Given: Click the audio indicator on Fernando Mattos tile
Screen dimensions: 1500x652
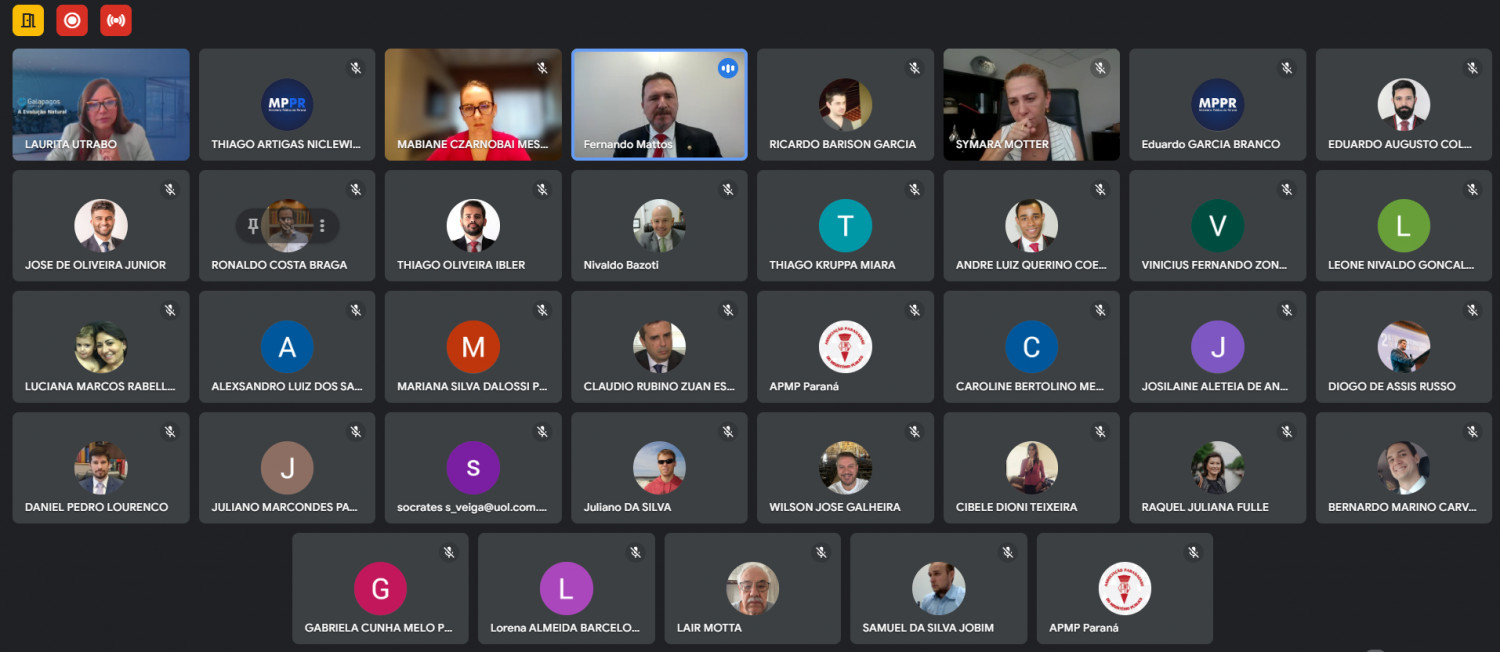Looking at the screenshot, I should click(x=727, y=68).
